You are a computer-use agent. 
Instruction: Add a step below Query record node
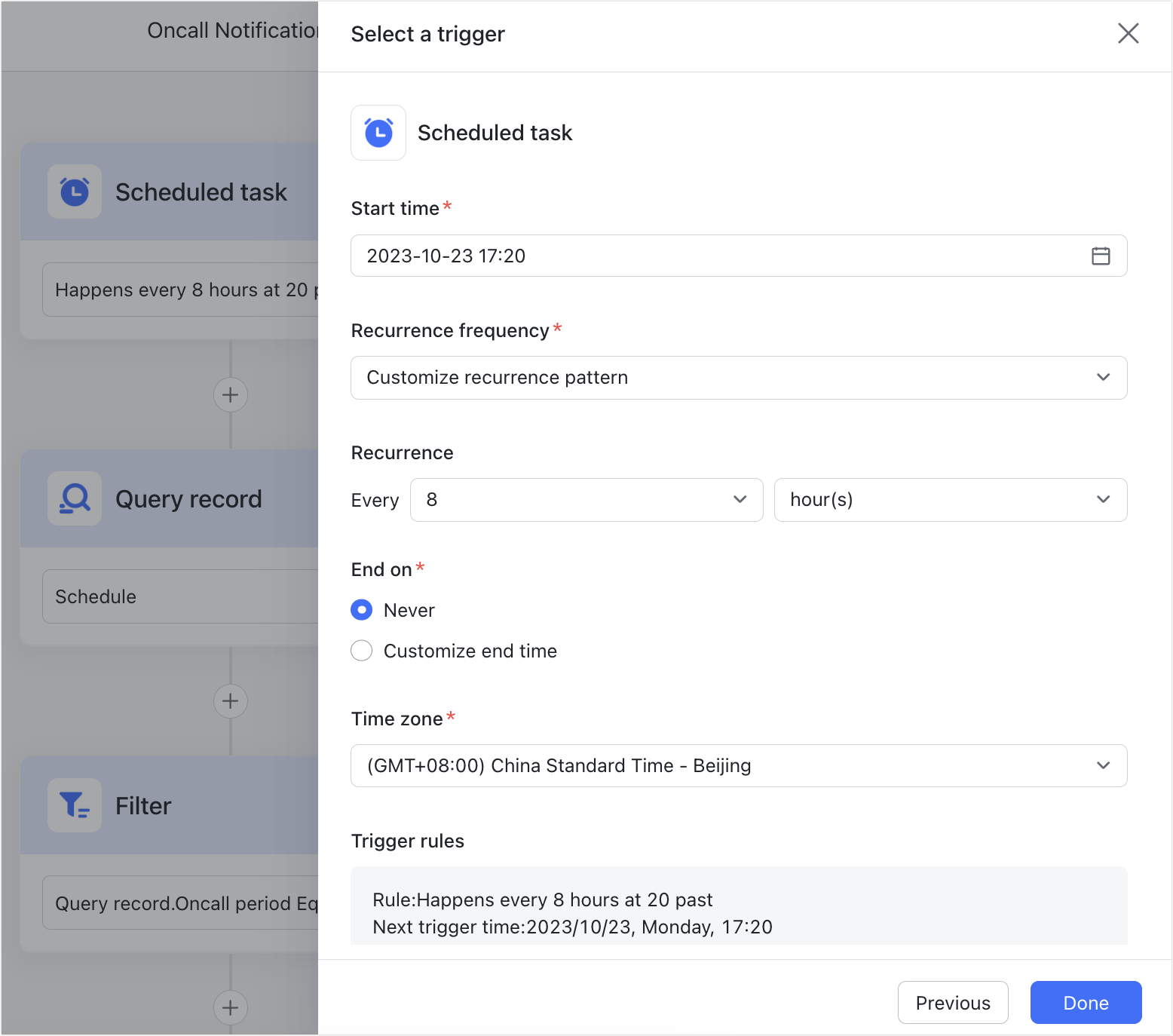231,701
